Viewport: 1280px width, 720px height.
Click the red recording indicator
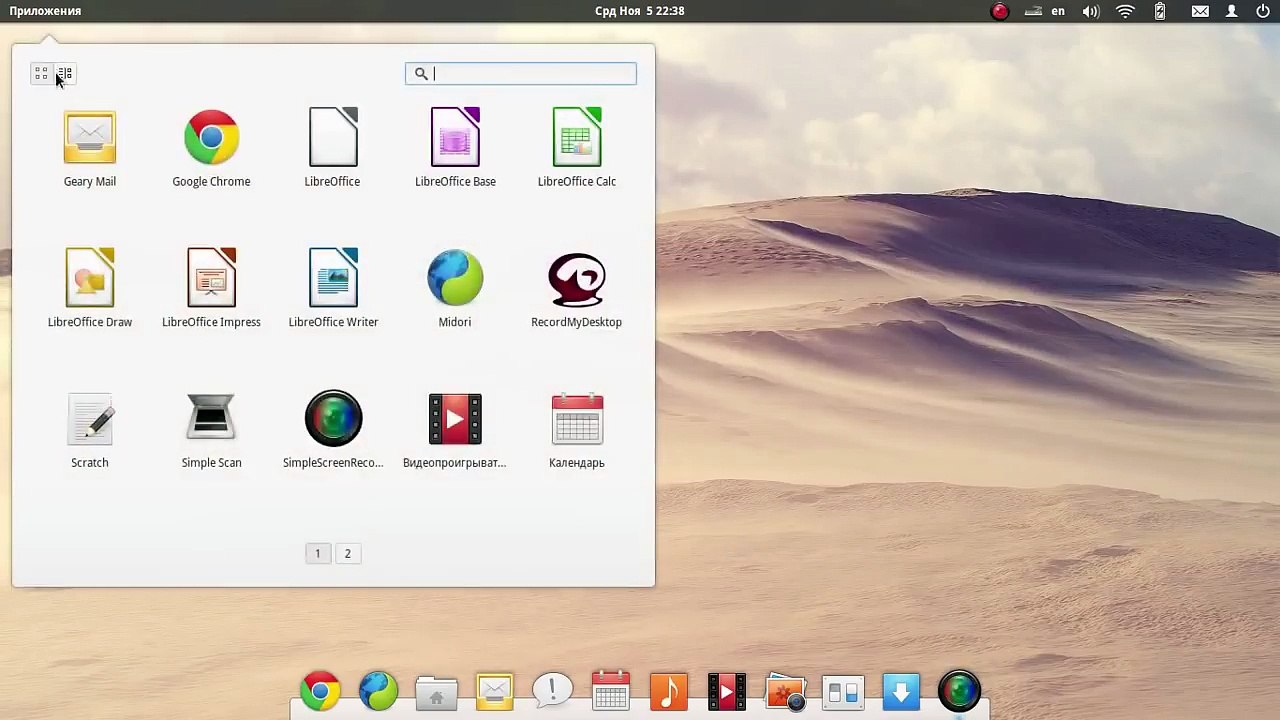point(1000,11)
